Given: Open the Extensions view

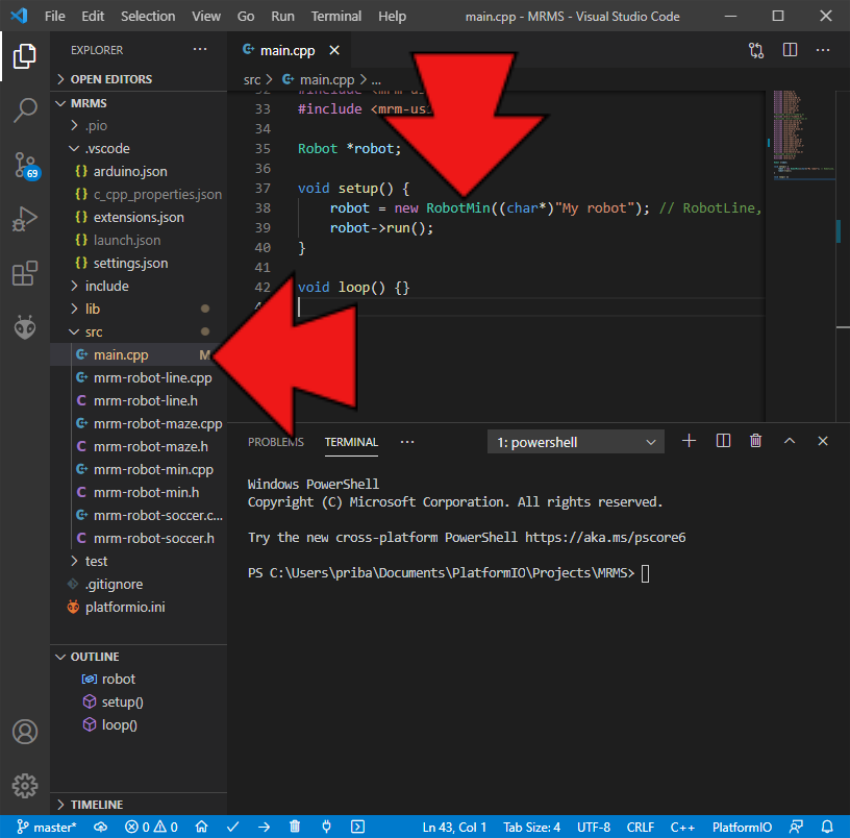Looking at the screenshot, I should coord(25,273).
